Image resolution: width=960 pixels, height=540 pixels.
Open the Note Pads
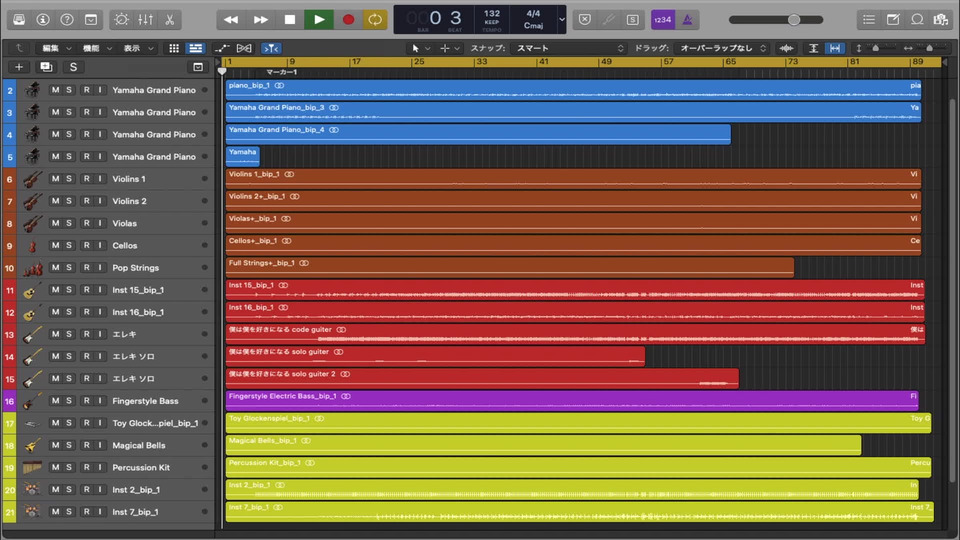pos(893,20)
